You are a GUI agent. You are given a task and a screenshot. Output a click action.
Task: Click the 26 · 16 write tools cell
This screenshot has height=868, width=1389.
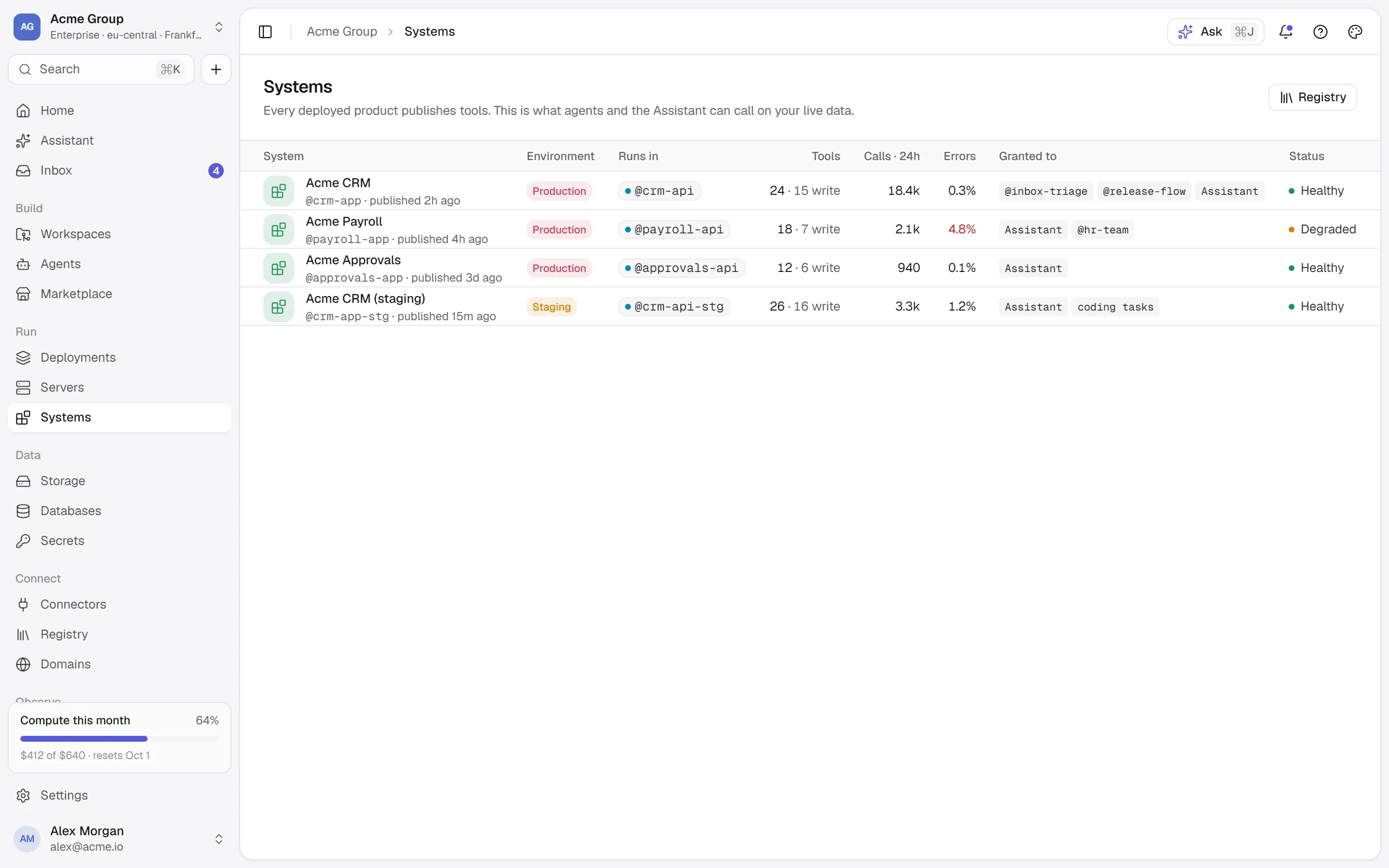804,307
